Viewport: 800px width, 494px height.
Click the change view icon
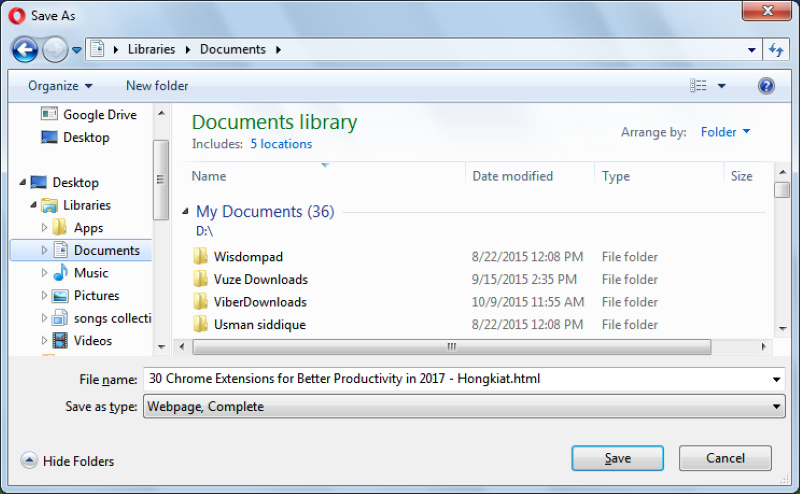tap(698, 86)
